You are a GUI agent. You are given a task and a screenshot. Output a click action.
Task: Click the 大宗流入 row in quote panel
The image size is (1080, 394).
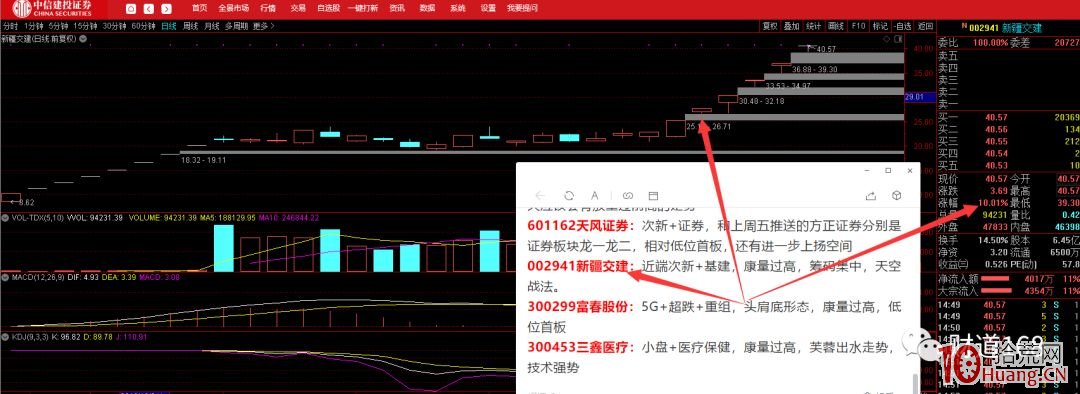tap(1008, 291)
